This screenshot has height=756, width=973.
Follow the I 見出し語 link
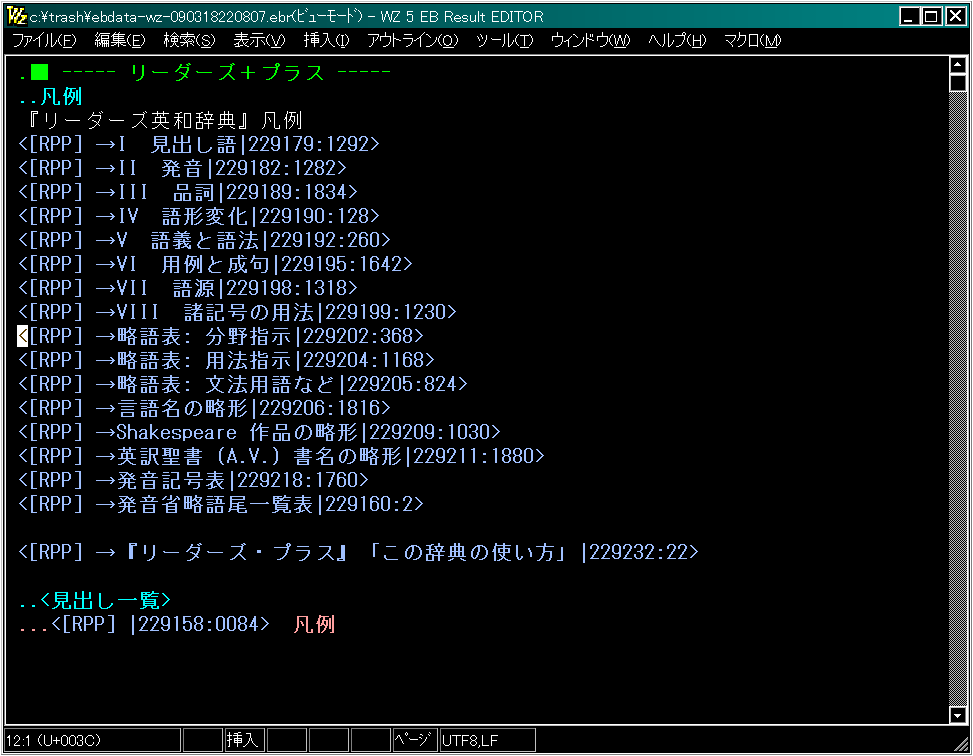click(x=199, y=144)
